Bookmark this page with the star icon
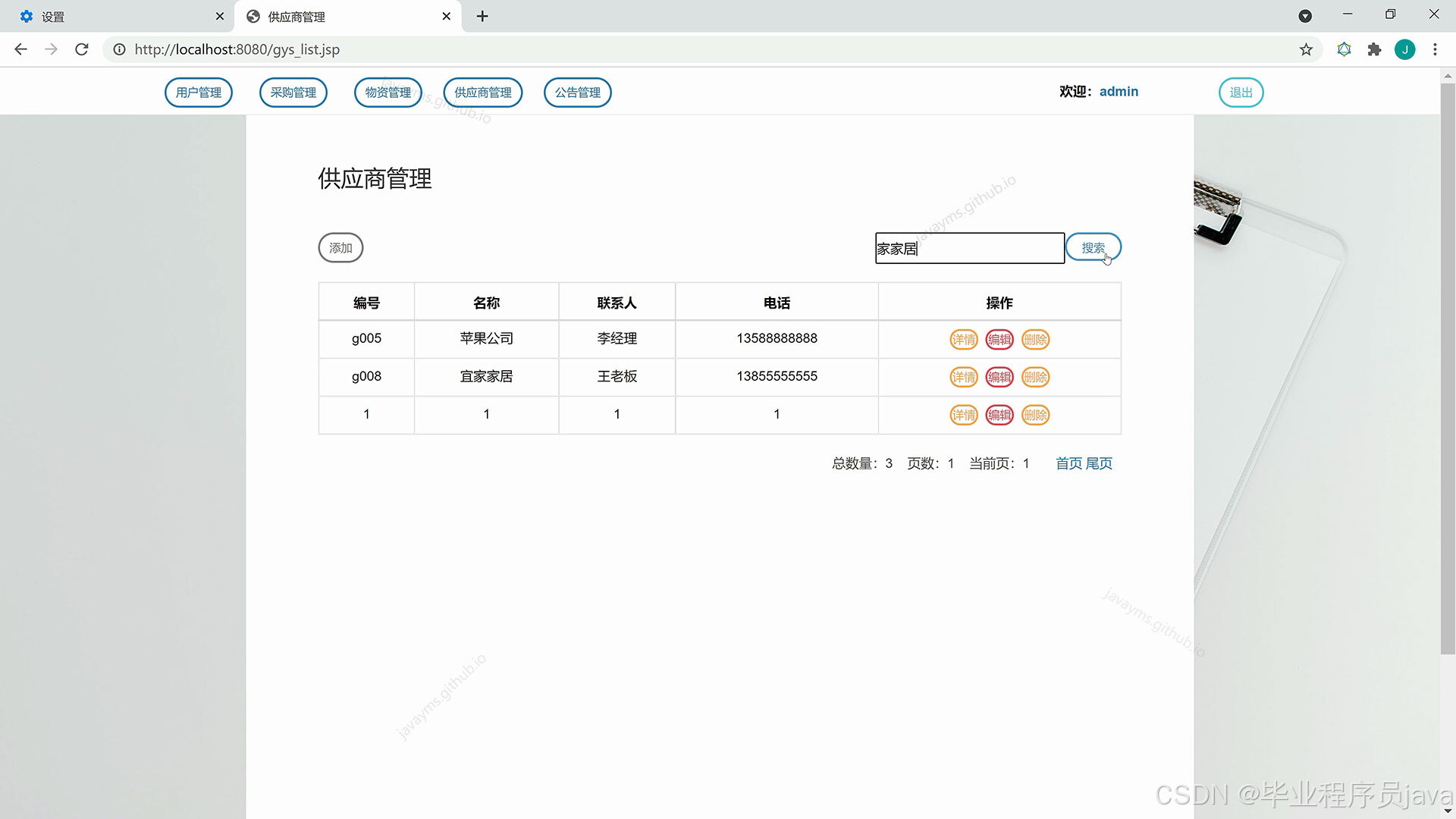This screenshot has height=819, width=1456. click(x=1306, y=49)
